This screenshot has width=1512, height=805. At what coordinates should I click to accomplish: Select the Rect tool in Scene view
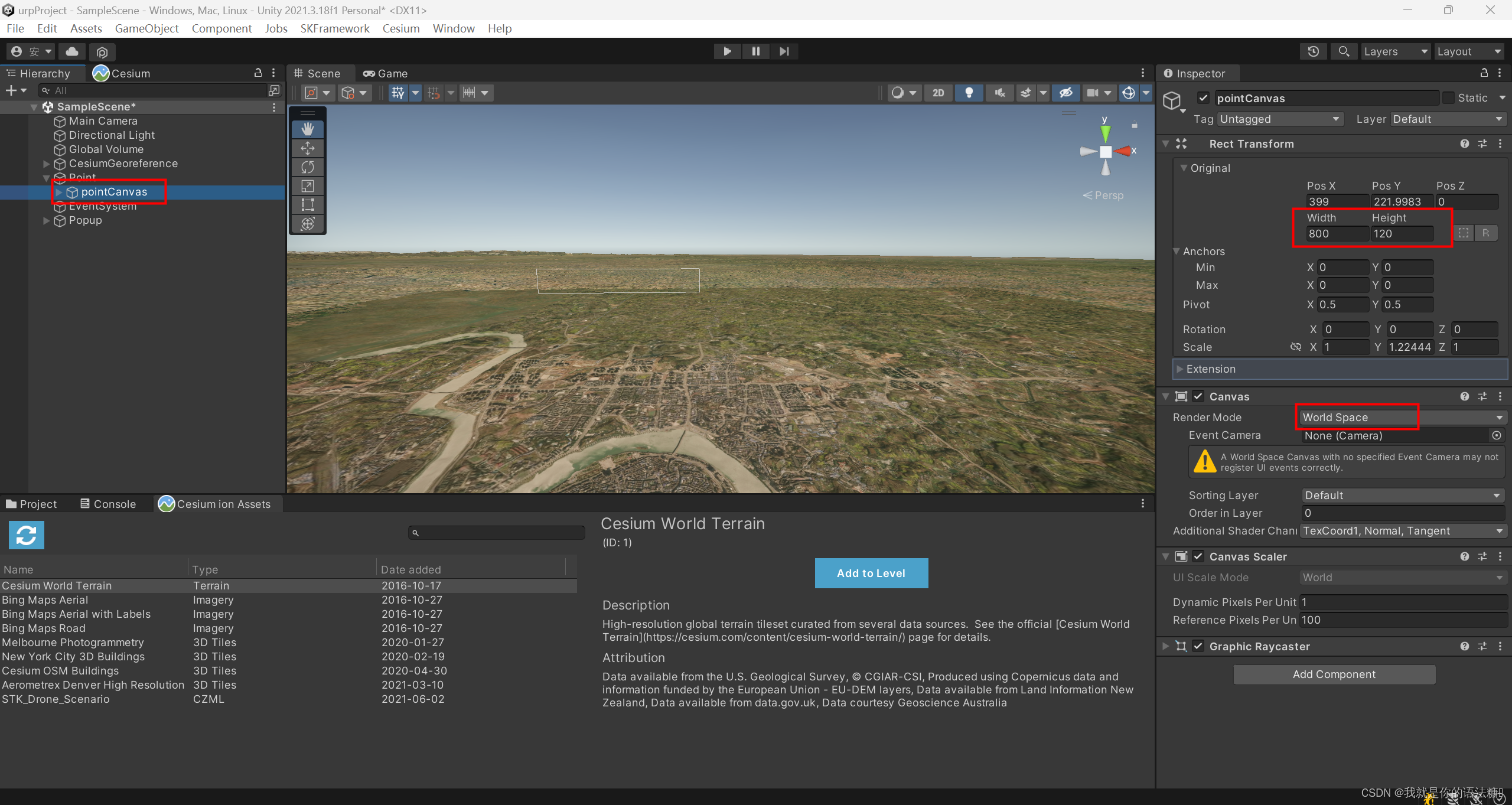click(307, 204)
